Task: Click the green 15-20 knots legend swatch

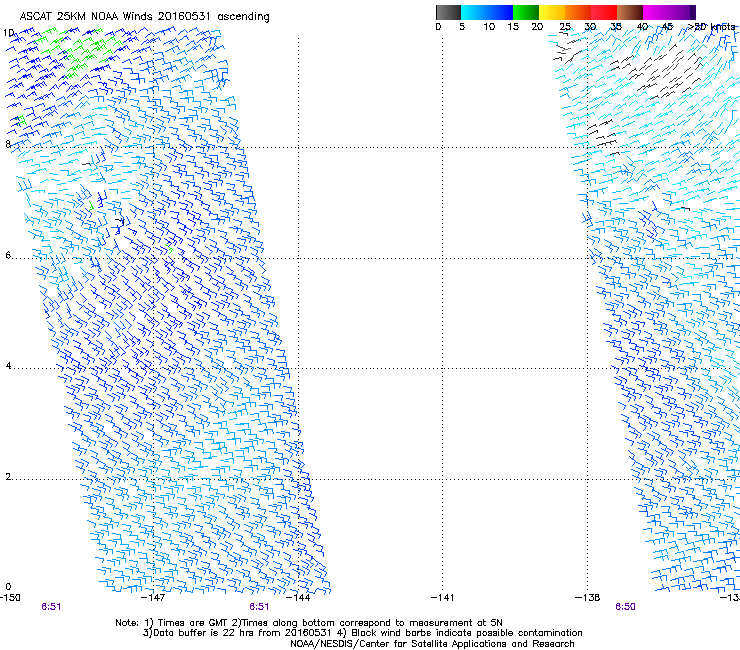Action: (x=526, y=12)
